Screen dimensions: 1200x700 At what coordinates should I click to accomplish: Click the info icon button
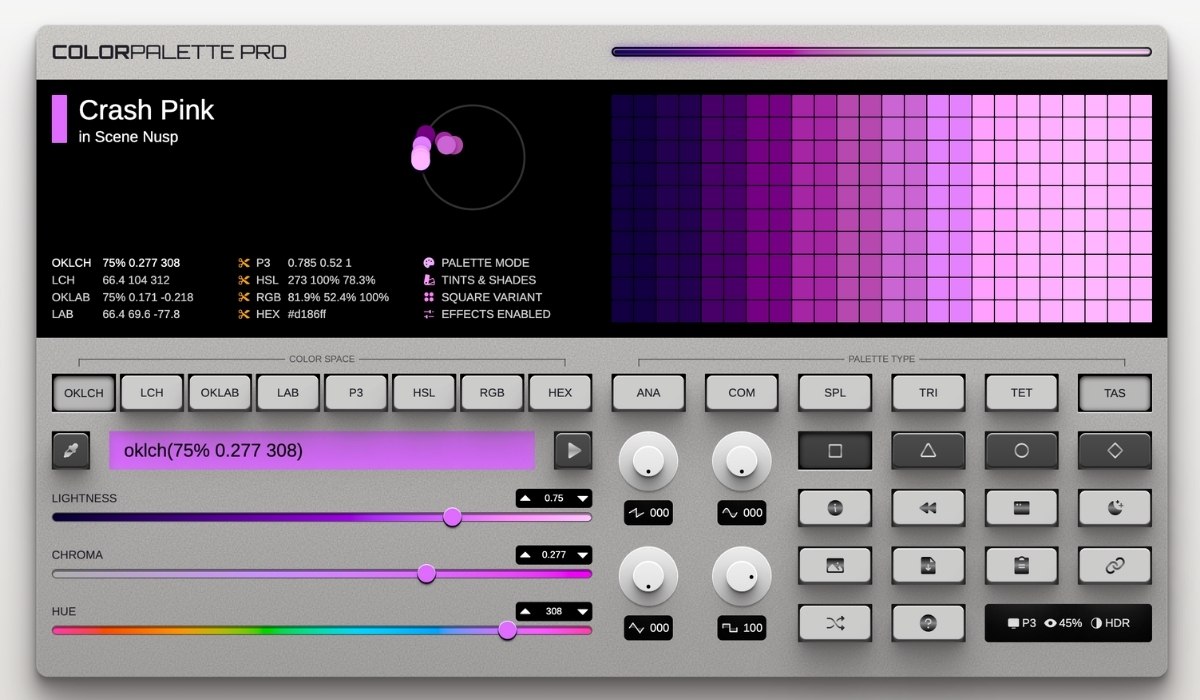pyautogui.click(x=835, y=508)
